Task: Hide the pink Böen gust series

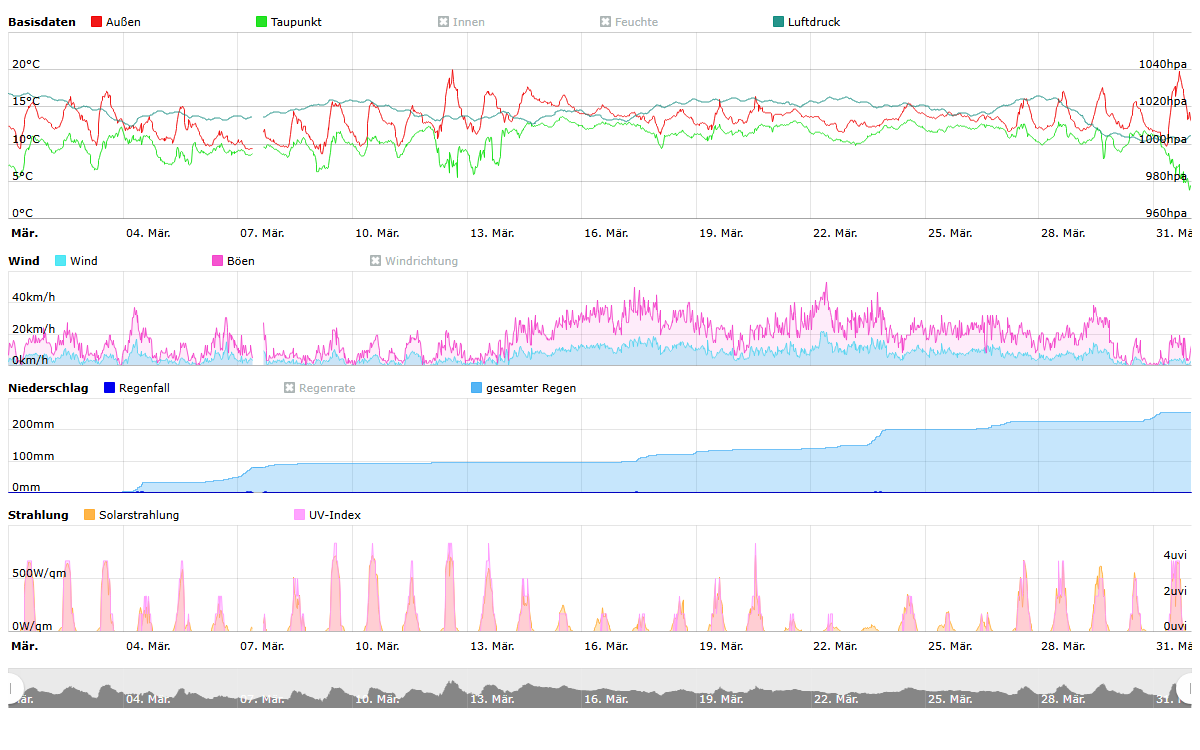Action: [x=218, y=261]
